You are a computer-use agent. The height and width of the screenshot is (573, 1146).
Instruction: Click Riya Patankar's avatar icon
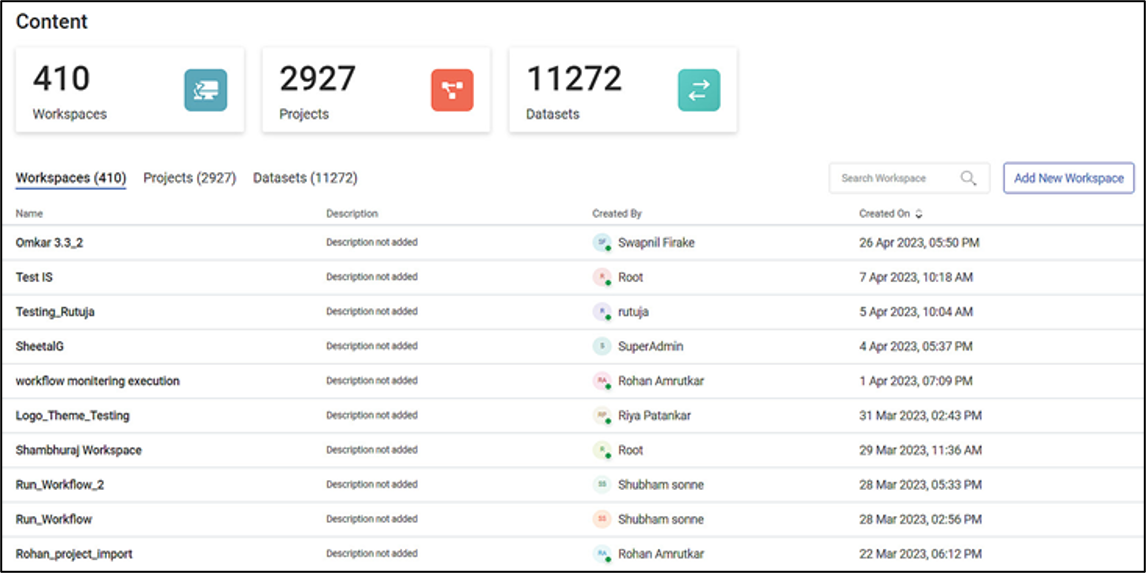pos(601,416)
